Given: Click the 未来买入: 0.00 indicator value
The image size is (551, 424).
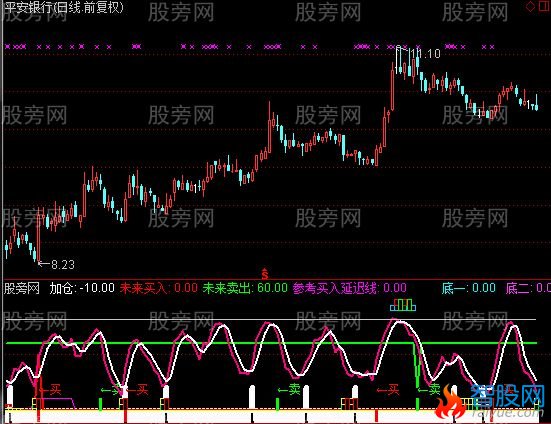Looking at the screenshot, I should pos(158,288).
